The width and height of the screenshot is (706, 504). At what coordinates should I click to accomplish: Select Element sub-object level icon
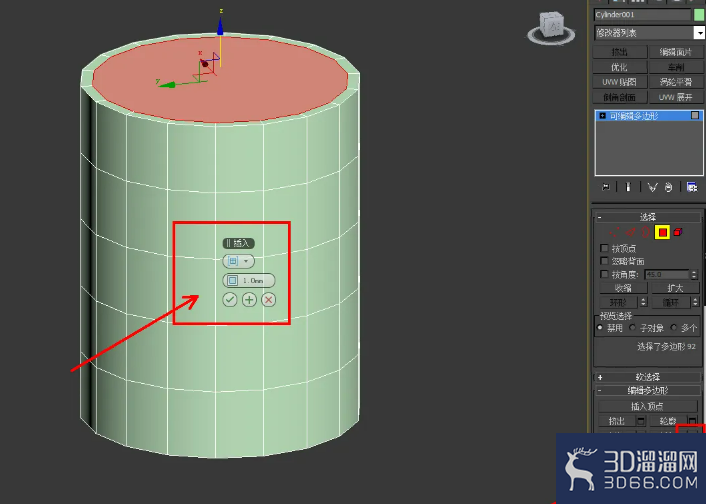(x=678, y=232)
